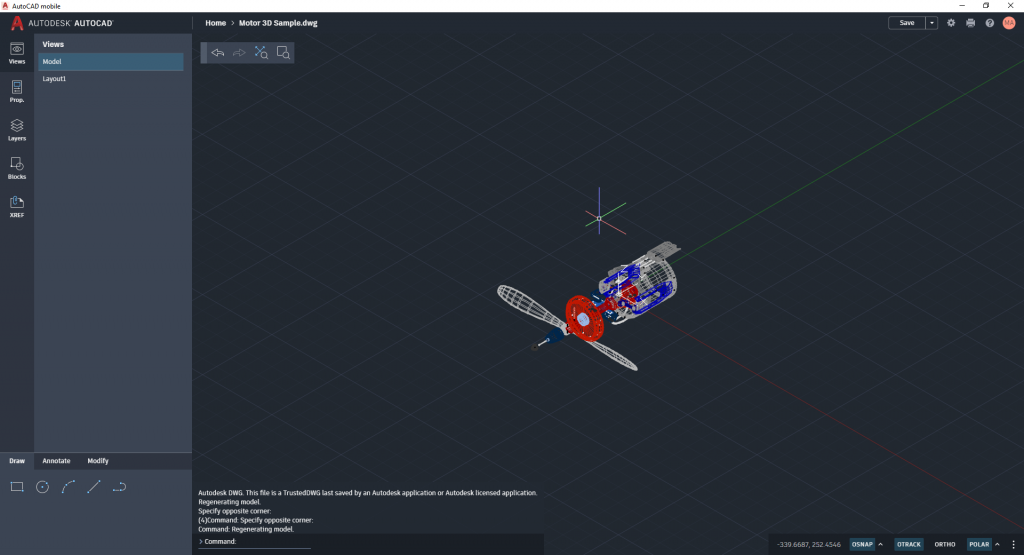This screenshot has height=555, width=1024.
Task: Click the Command input field
Action: point(255,542)
